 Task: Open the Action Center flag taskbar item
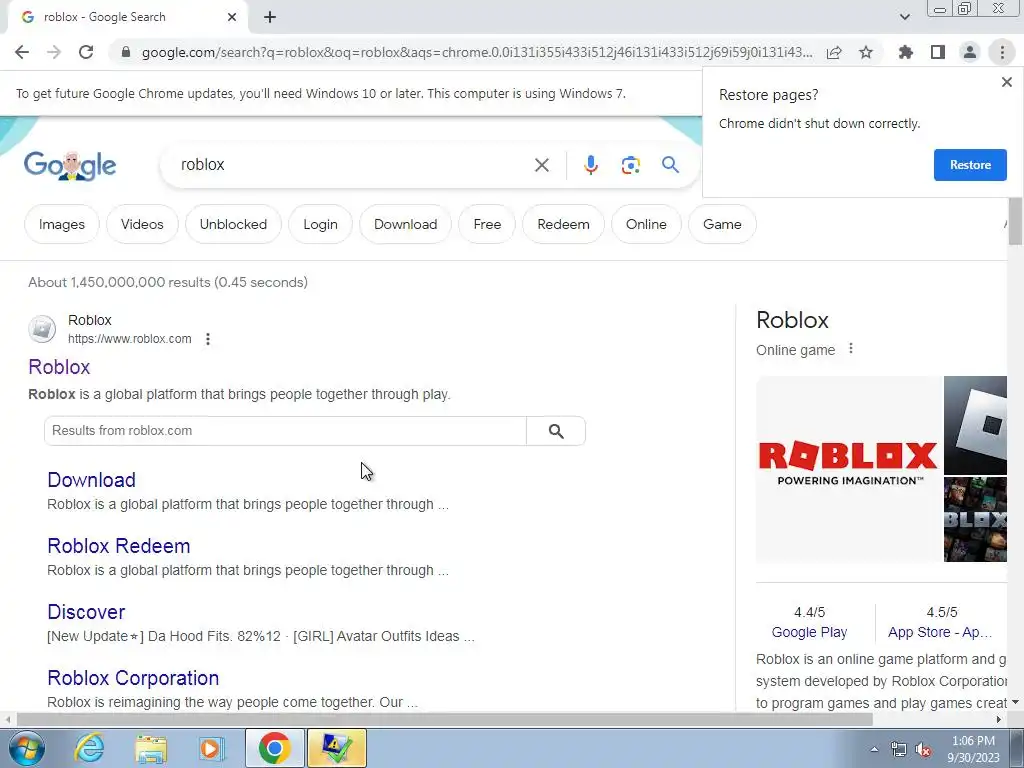point(336,748)
